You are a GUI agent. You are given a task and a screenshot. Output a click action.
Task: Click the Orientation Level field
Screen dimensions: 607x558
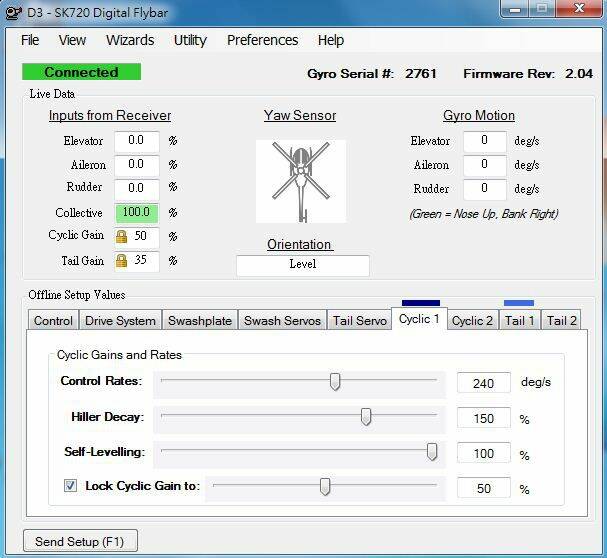pos(303,265)
